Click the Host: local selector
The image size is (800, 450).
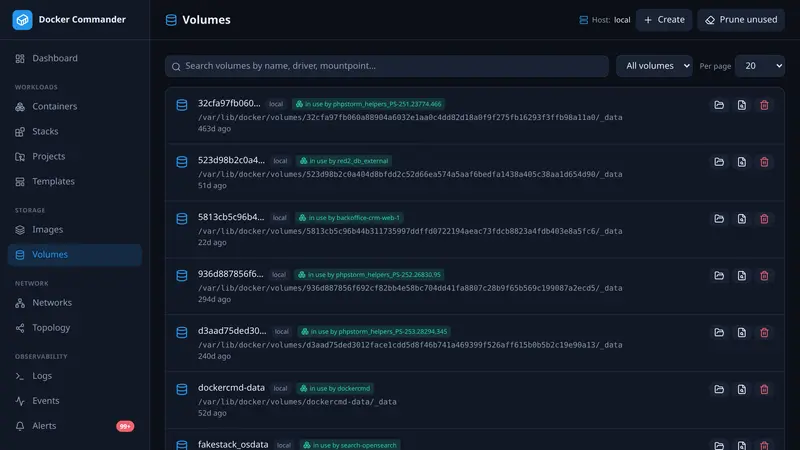point(605,20)
